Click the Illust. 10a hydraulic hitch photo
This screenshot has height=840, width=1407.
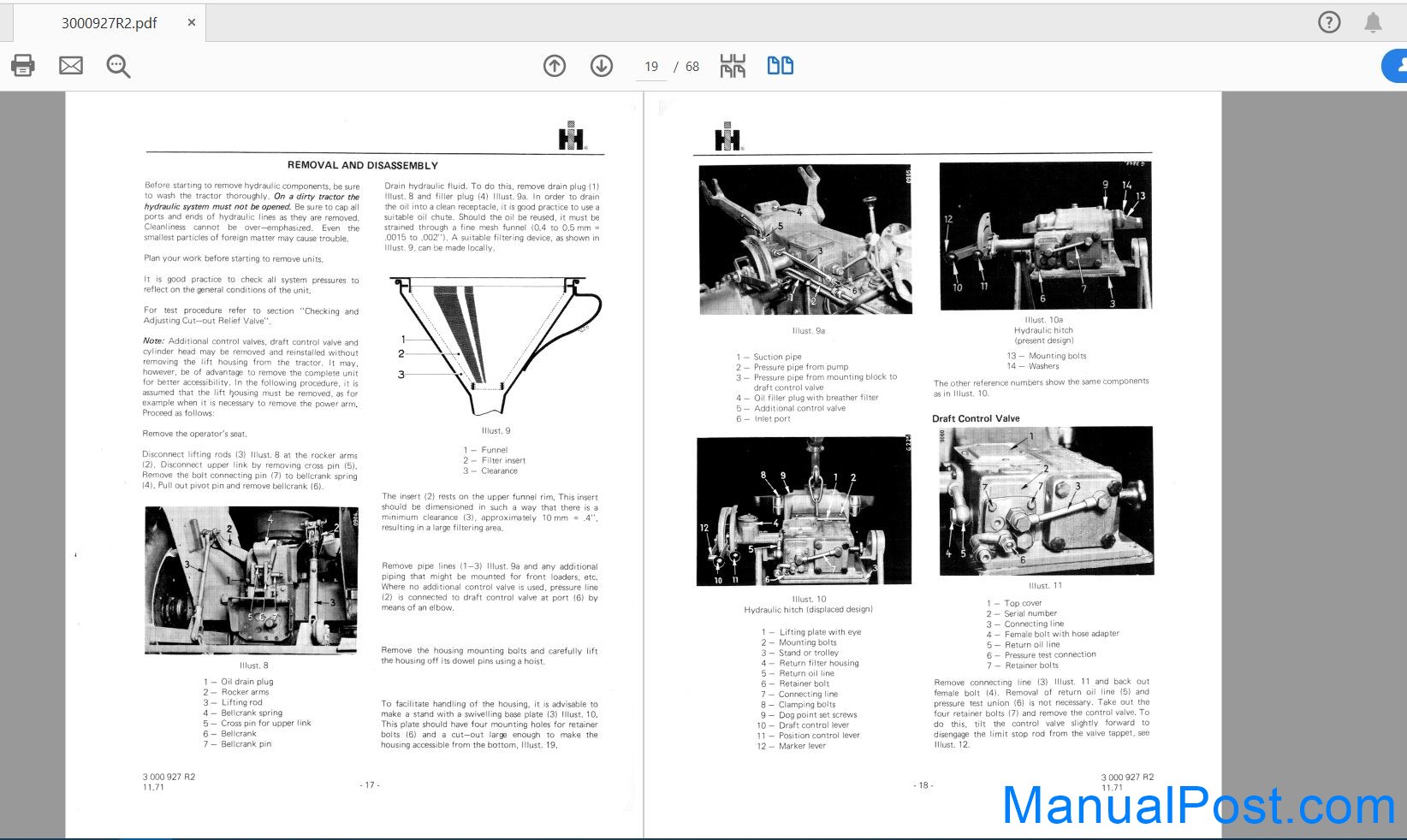[1046, 235]
